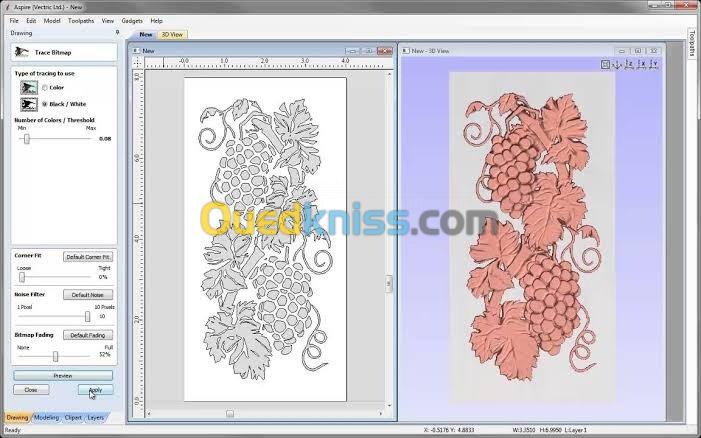Click the Noise Filter value 10
Screen dimensions: 701x438
coord(102,316)
